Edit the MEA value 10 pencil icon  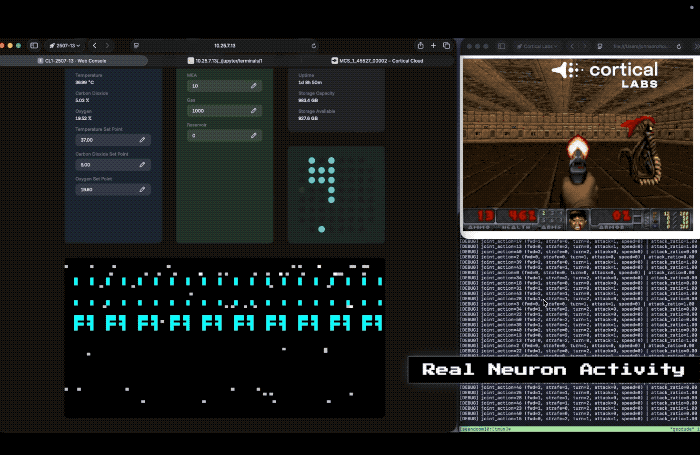(254, 86)
